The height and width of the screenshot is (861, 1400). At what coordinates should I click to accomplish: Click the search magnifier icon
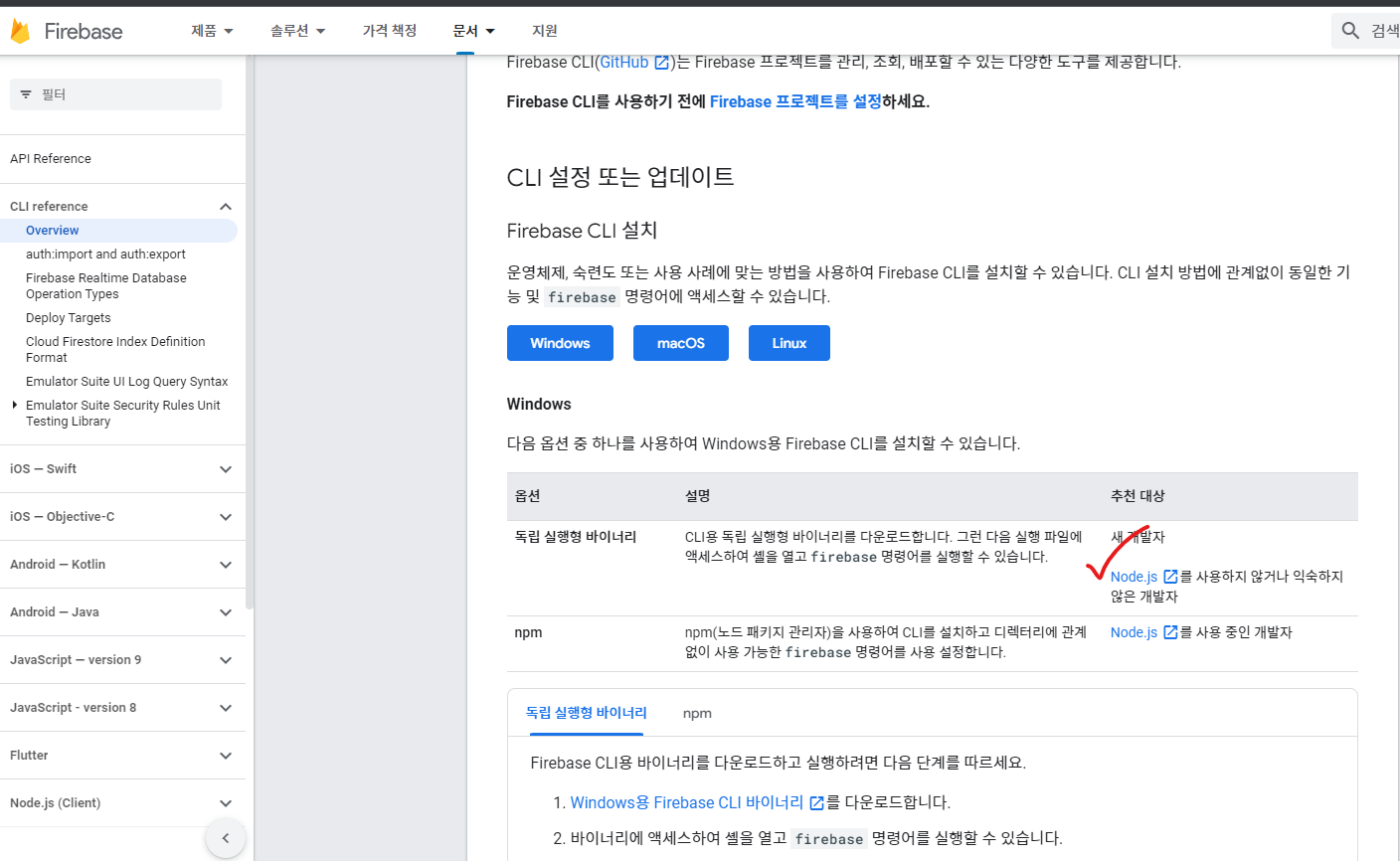[1350, 31]
